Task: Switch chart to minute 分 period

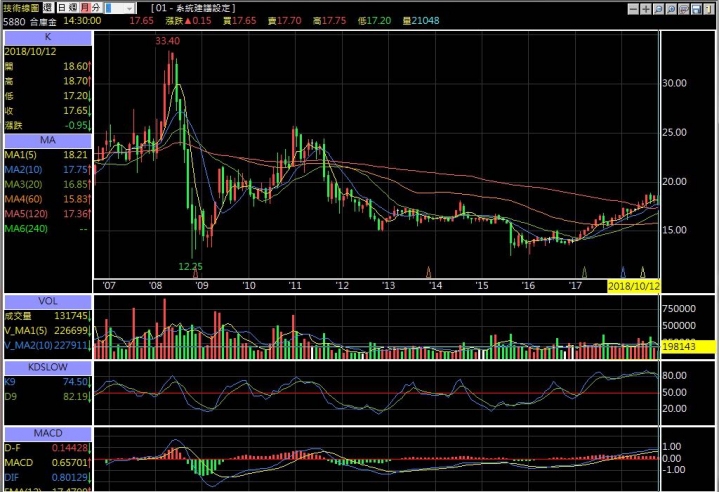Action: [96, 8]
